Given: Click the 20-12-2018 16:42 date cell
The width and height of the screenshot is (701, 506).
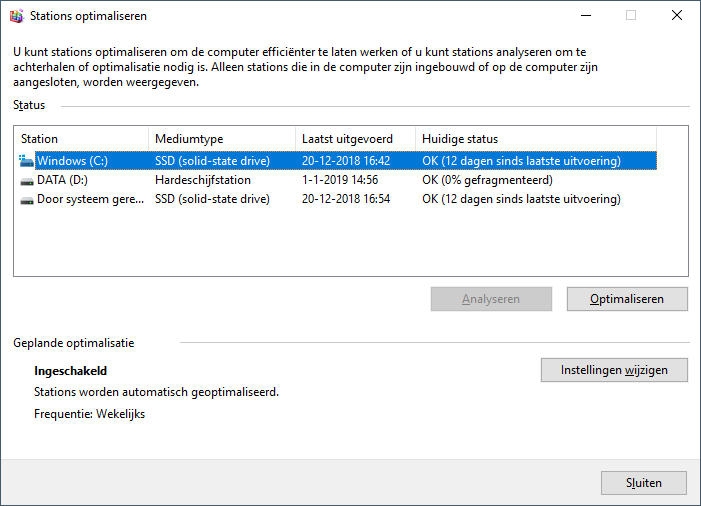Looking at the screenshot, I should point(346,161).
